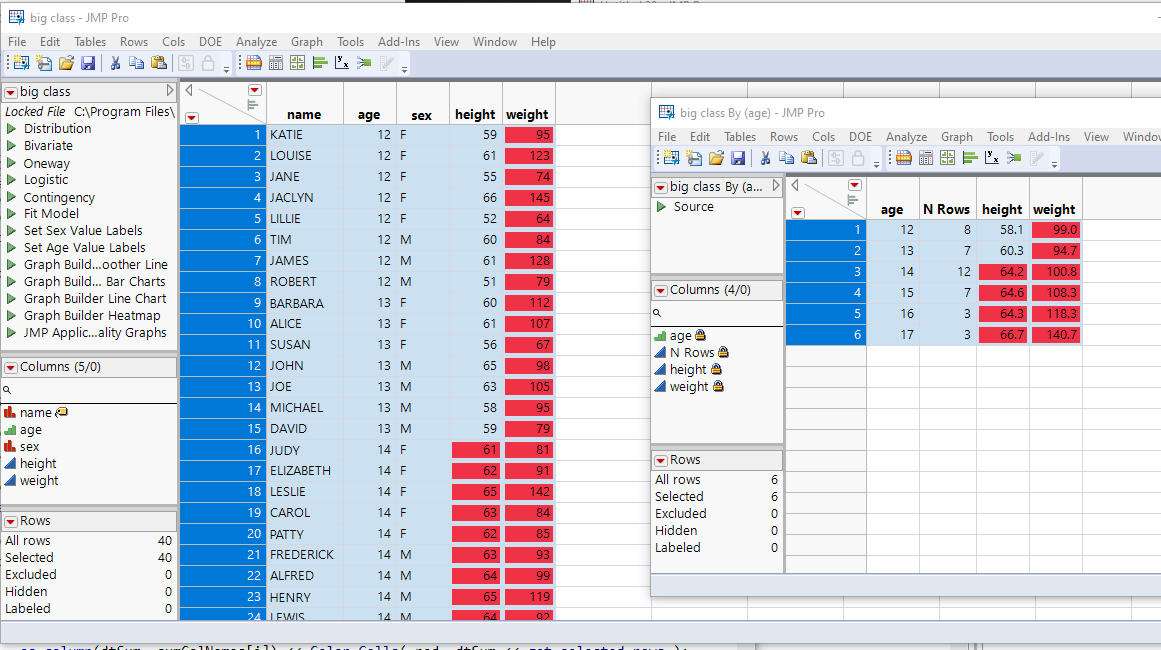Select the N Rows column in columns list
The image size is (1161, 650).
pyautogui.click(x=692, y=352)
